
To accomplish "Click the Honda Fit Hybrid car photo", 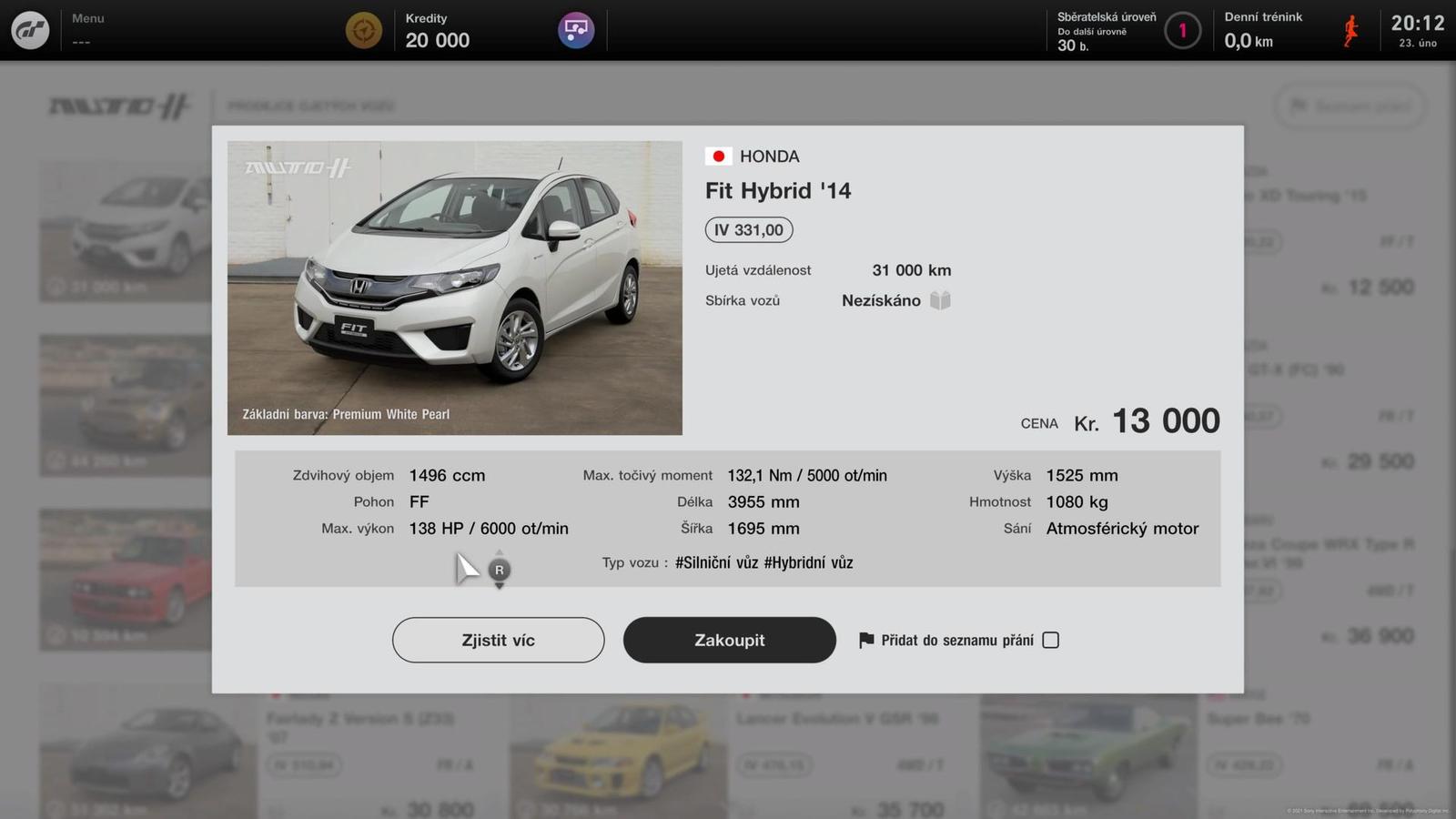I will (454, 288).
